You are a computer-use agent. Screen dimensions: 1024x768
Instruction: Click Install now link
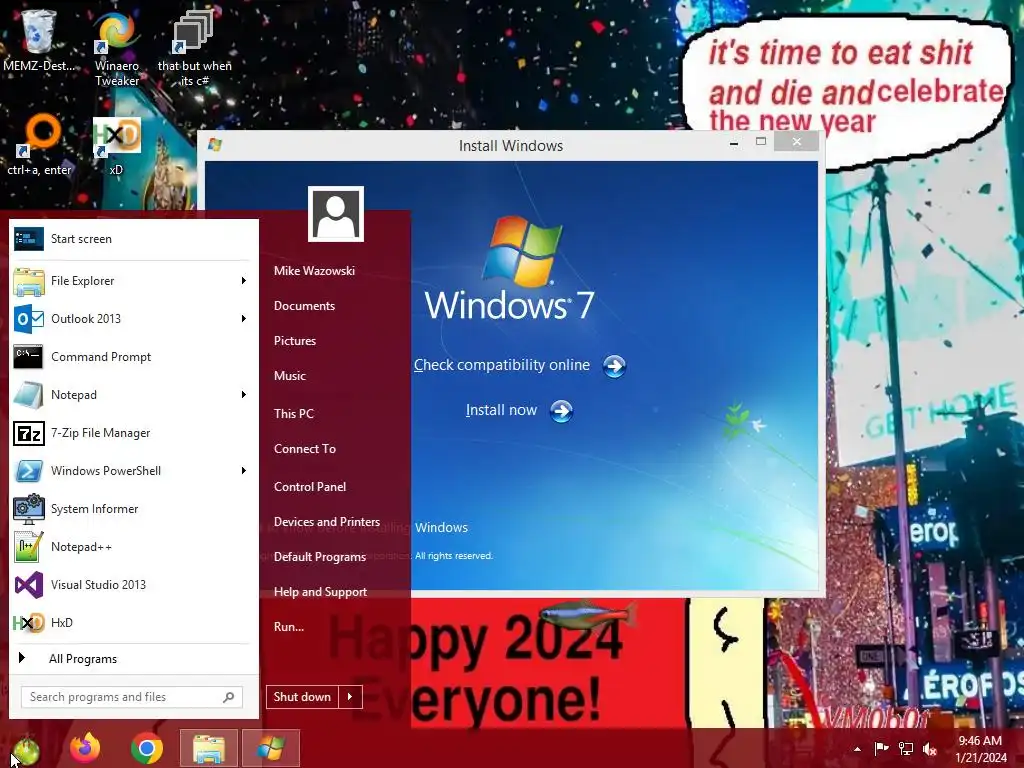(x=501, y=410)
